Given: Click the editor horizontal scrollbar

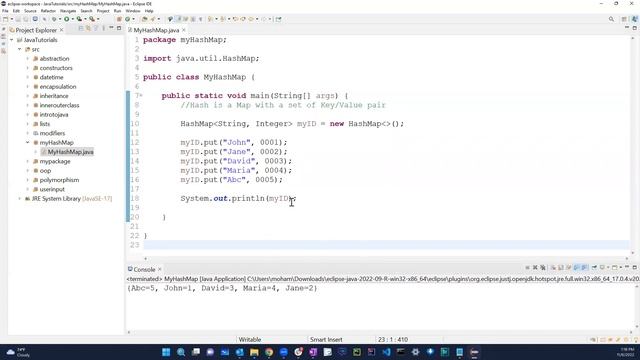Looking at the screenshot, I should click(386, 258).
